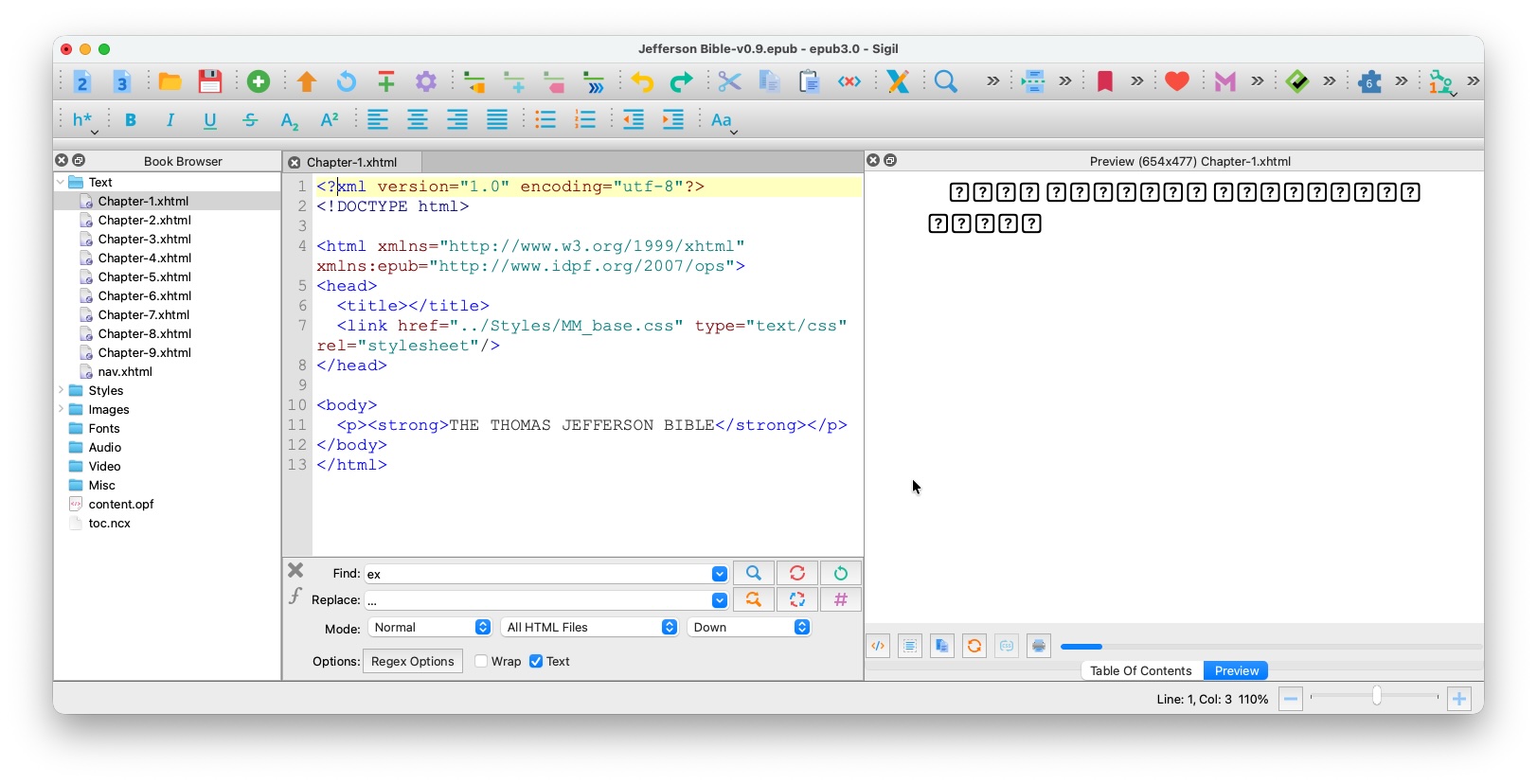Image resolution: width=1537 pixels, height=784 pixels.
Task: Click the purple hash Count button
Action: (x=841, y=599)
